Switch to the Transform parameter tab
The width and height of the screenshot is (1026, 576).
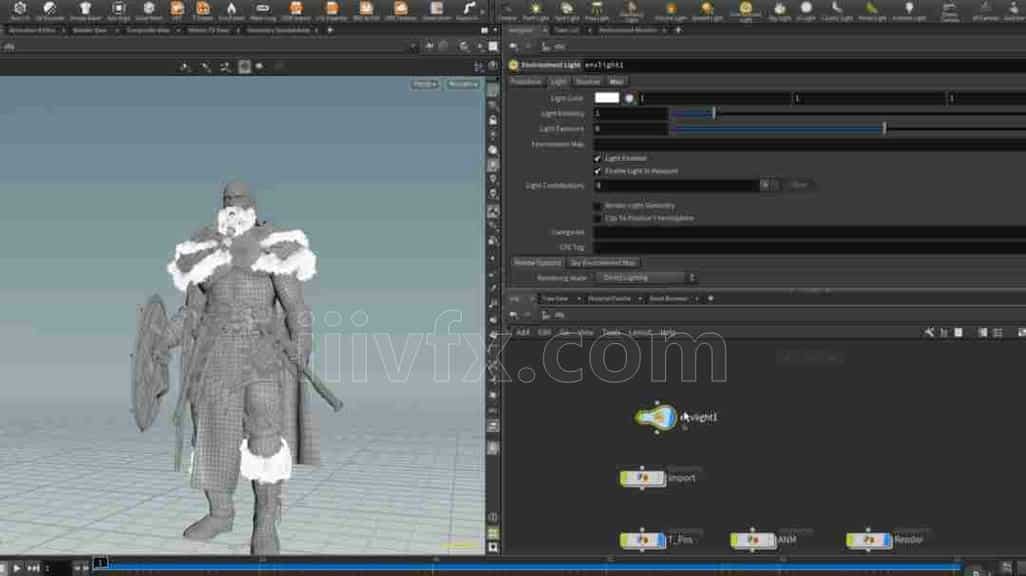click(526, 82)
